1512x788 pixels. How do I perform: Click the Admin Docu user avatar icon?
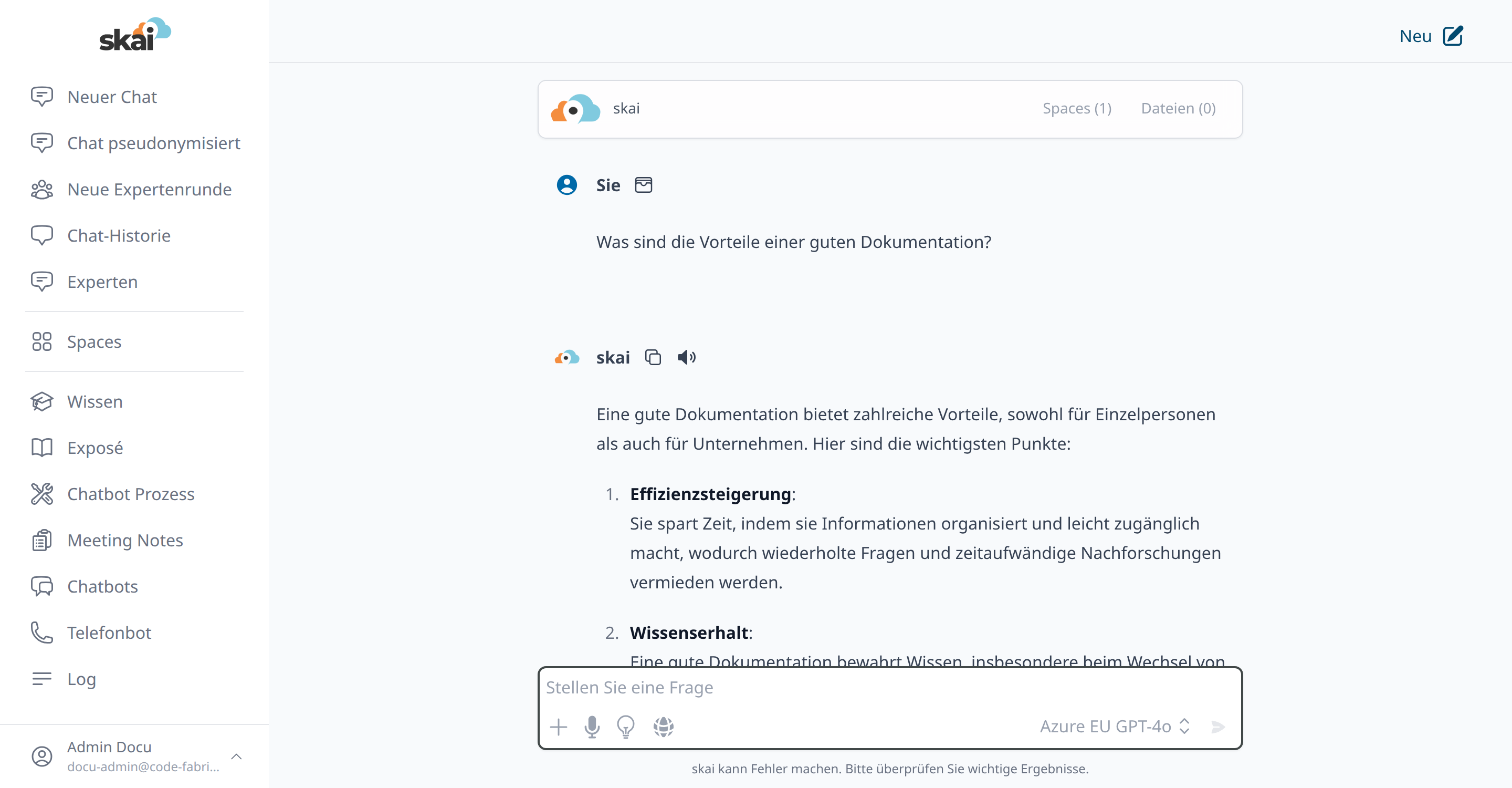[x=41, y=756]
